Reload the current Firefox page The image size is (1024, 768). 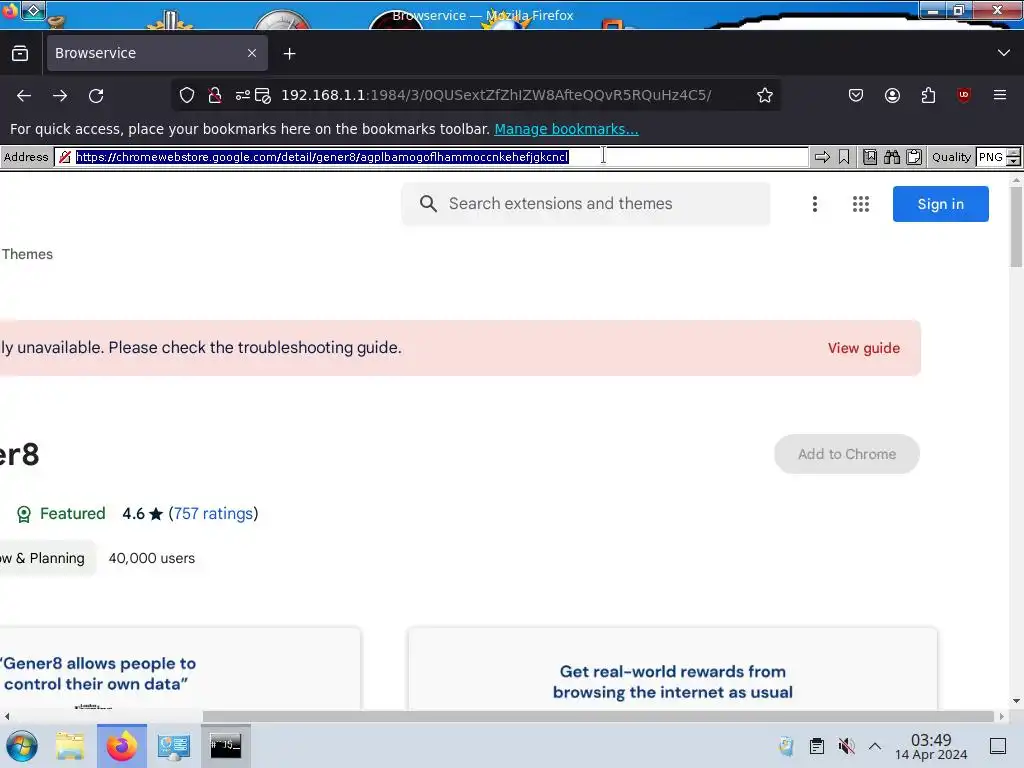pos(96,95)
